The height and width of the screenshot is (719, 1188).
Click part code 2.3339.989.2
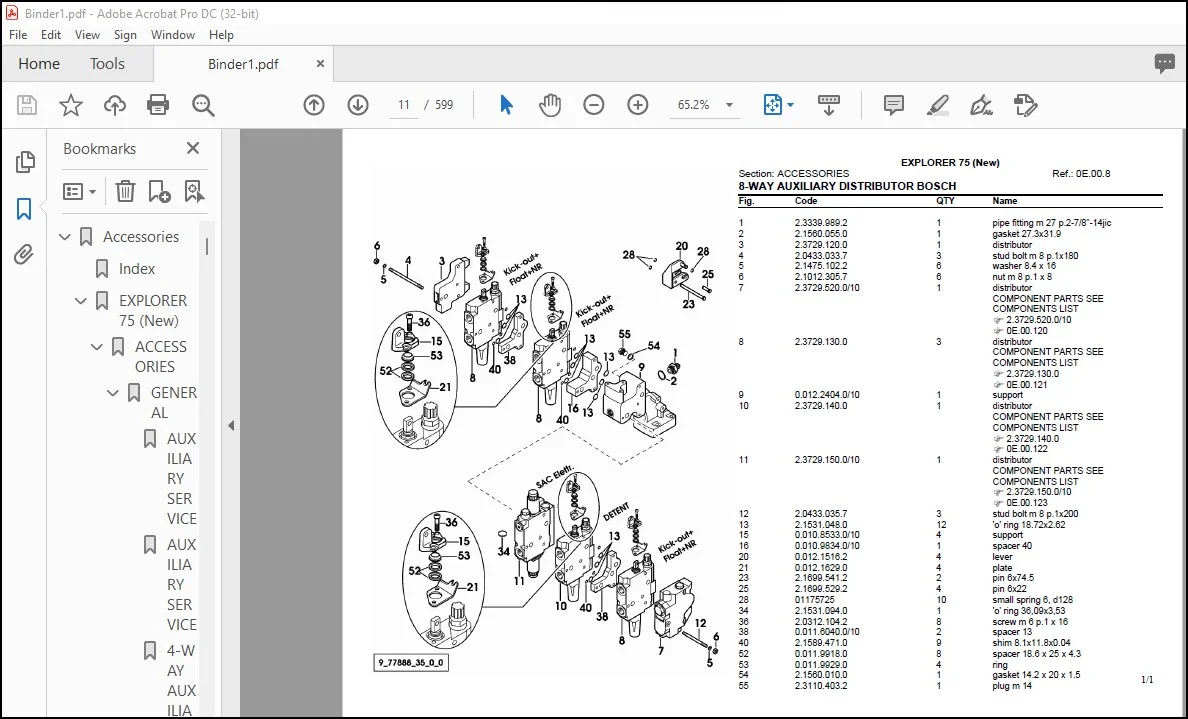pyautogui.click(x=821, y=224)
